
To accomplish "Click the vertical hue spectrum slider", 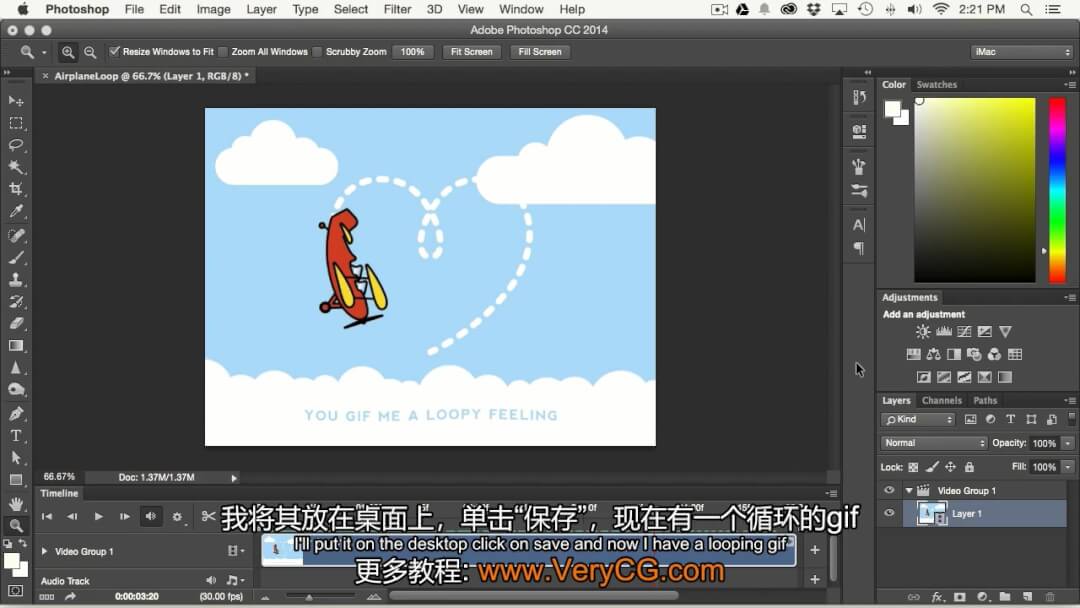I will point(1057,190).
